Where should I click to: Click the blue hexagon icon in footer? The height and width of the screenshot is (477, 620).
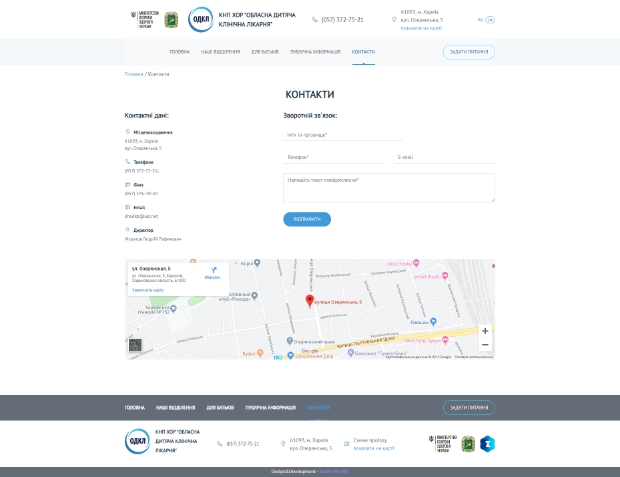point(488,443)
